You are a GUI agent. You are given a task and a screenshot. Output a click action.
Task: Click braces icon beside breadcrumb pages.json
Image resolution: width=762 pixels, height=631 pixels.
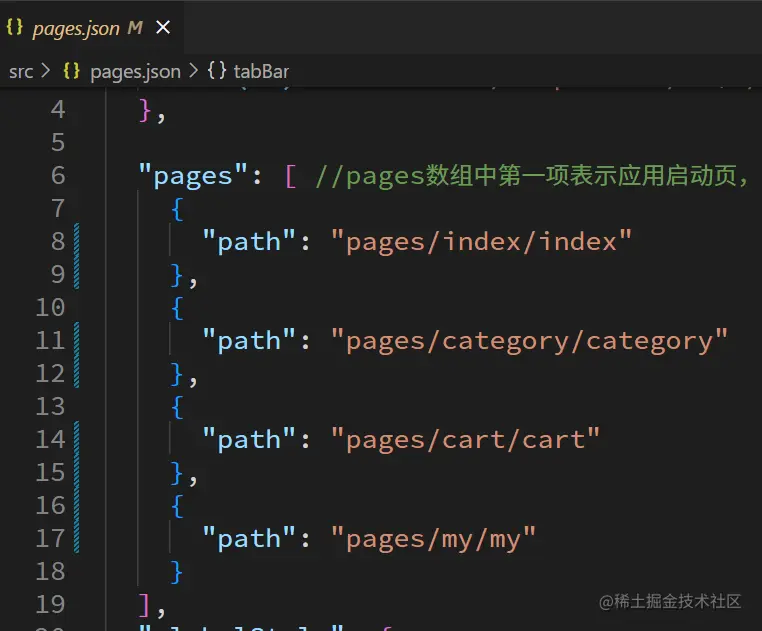point(71,71)
